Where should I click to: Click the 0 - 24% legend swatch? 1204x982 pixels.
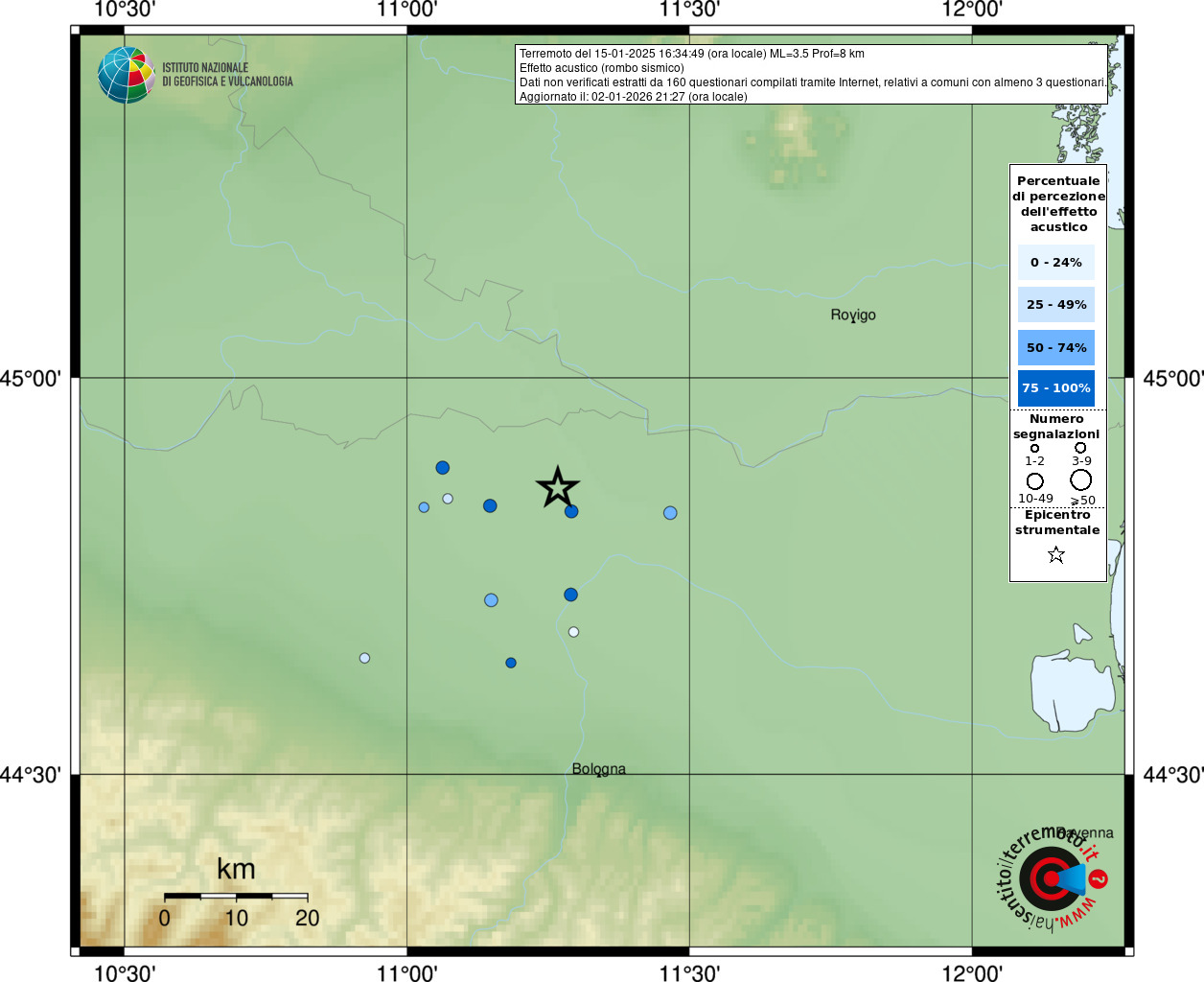[1056, 262]
